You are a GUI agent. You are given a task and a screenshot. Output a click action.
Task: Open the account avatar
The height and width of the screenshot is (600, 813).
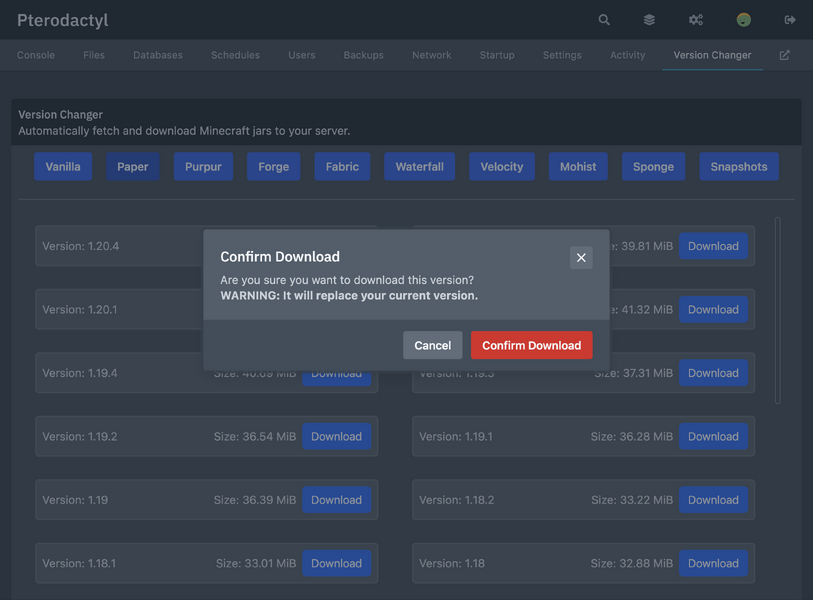point(744,20)
